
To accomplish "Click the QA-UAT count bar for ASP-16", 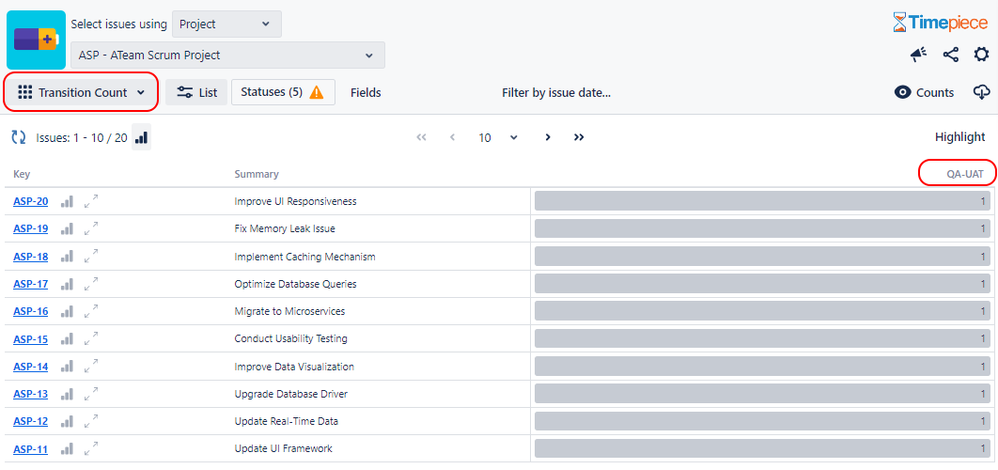I will (763, 311).
